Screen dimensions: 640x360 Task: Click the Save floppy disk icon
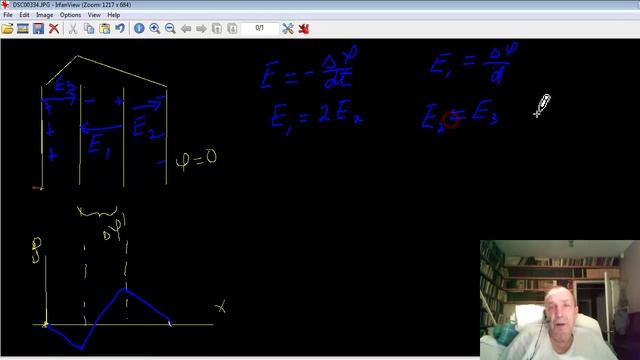[38, 29]
